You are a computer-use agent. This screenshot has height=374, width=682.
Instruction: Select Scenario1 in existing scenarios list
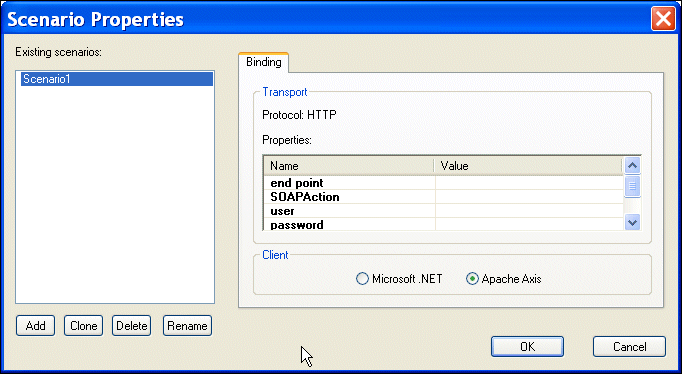117,79
